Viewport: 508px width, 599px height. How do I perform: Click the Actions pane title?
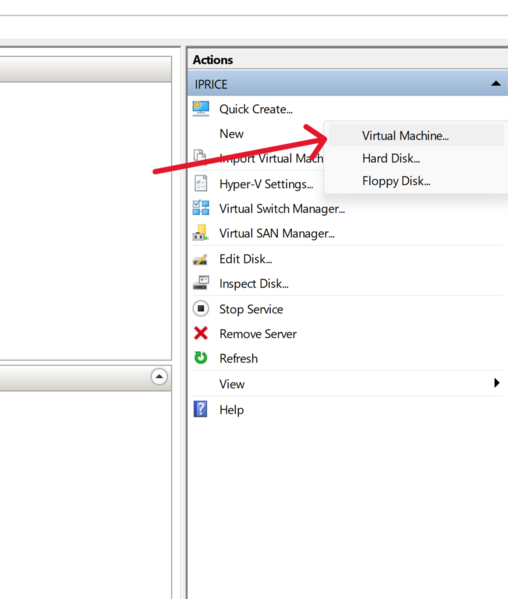pos(213,60)
